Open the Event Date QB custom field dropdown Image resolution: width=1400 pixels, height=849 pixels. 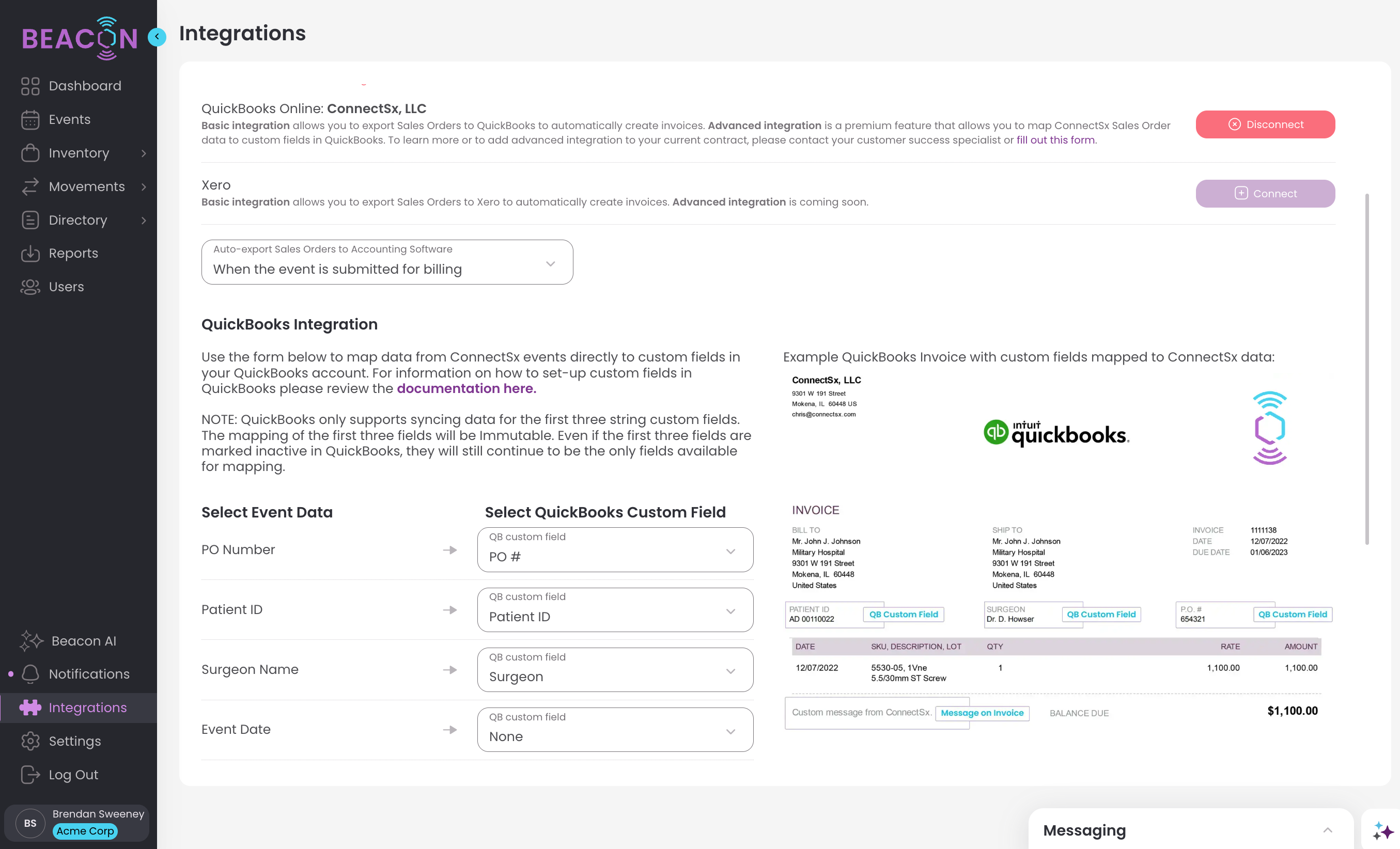click(615, 730)
